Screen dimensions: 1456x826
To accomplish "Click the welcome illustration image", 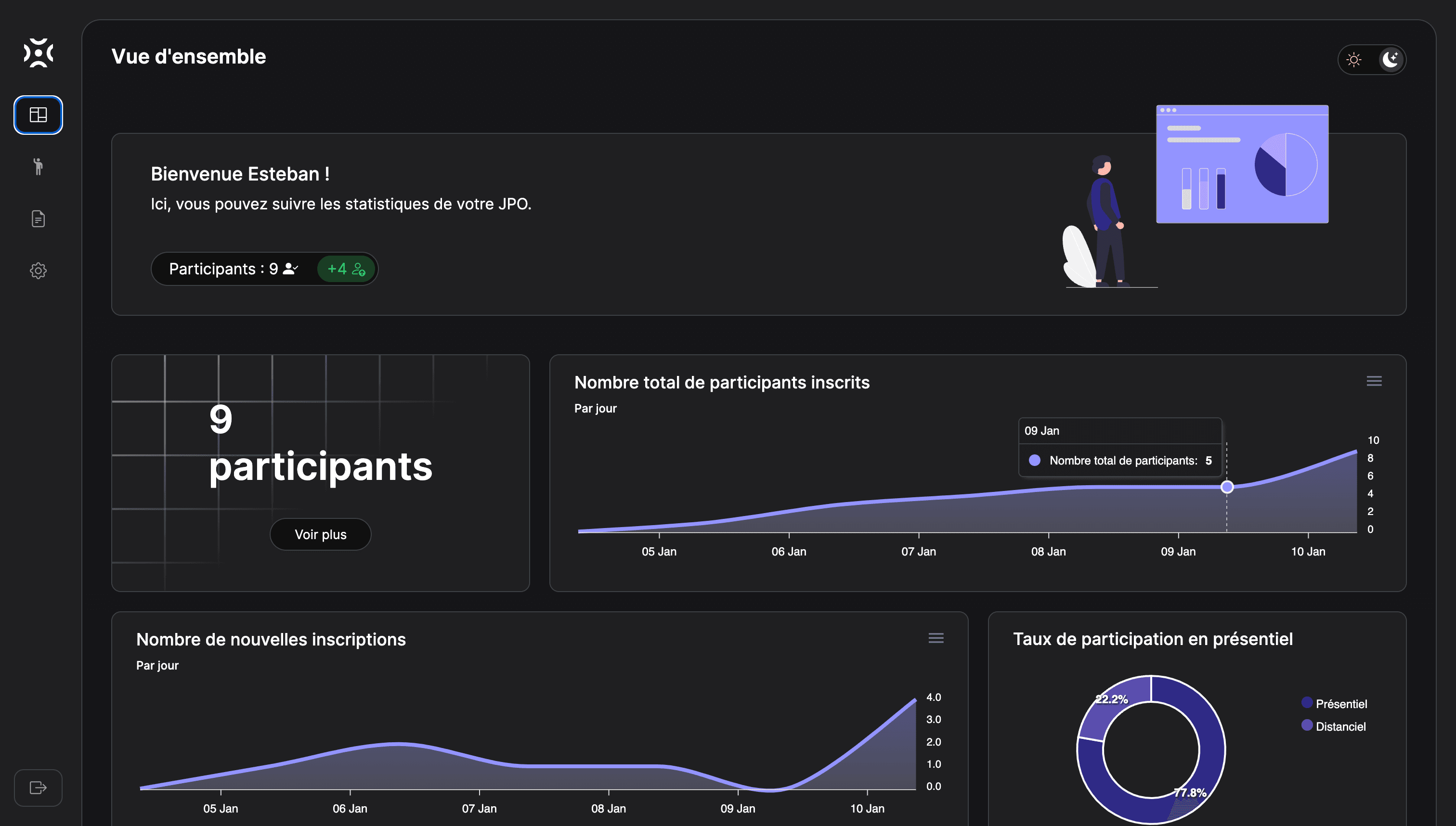I will pos(1195,196).
